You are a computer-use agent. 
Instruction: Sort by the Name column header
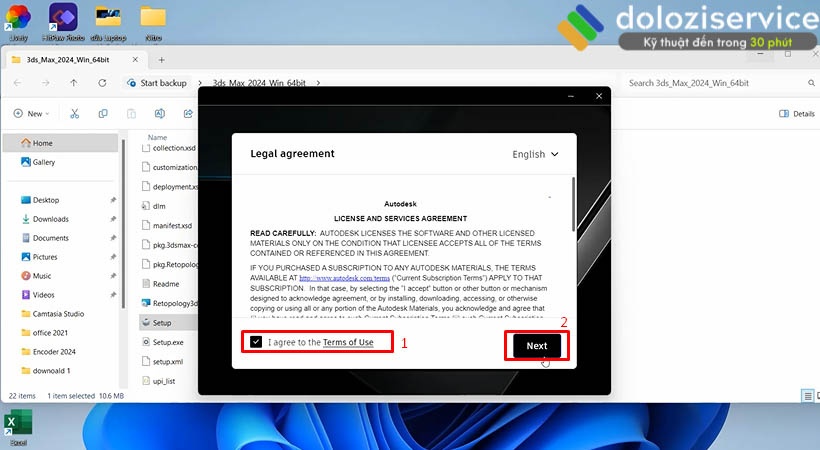pyautogui.click(x=157, y=137)
